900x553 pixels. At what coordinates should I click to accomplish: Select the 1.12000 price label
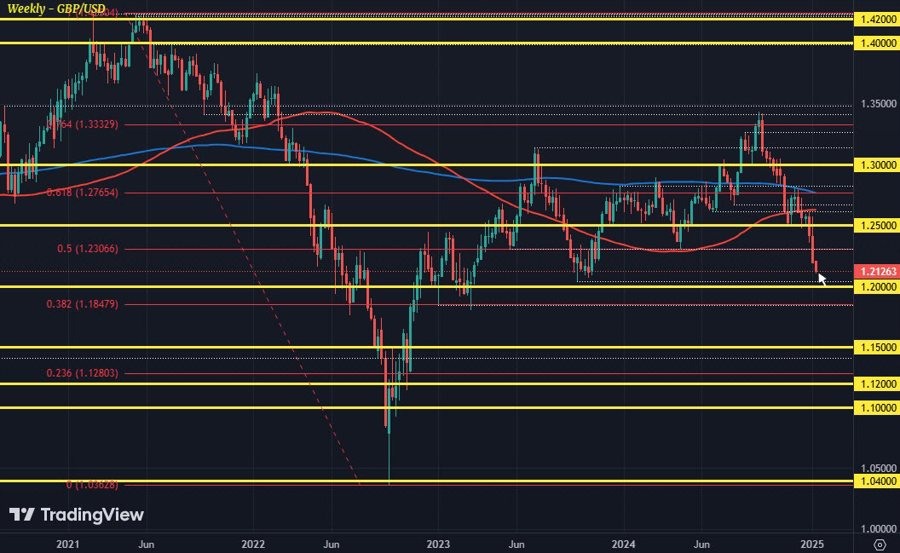pos(878,384)
